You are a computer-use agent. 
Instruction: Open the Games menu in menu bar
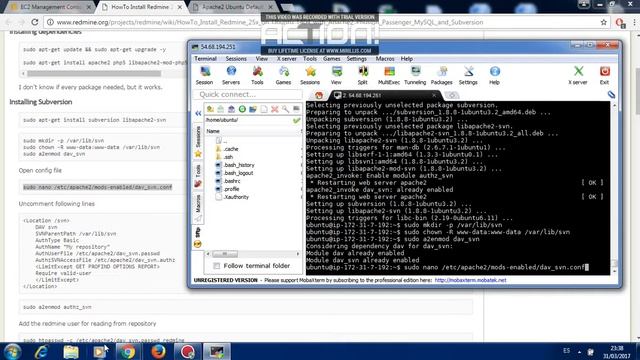coord(331,59)
